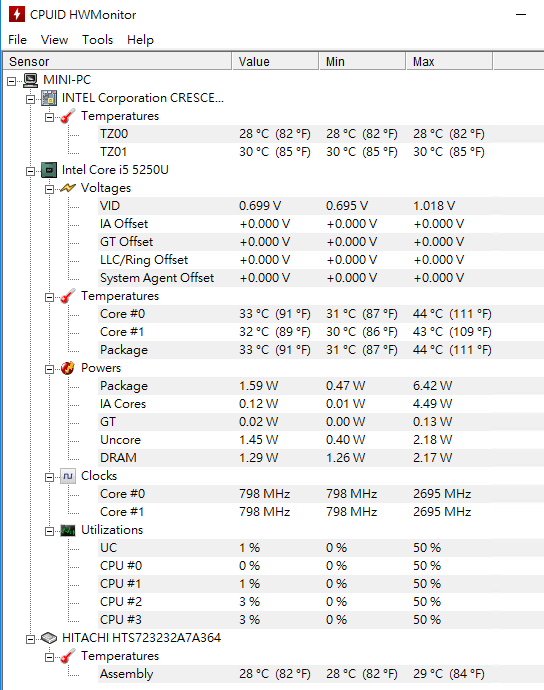The width and height of the screenshot is (544, 690).
Task: Collapse the Powers section
Action: coord(49,369)
